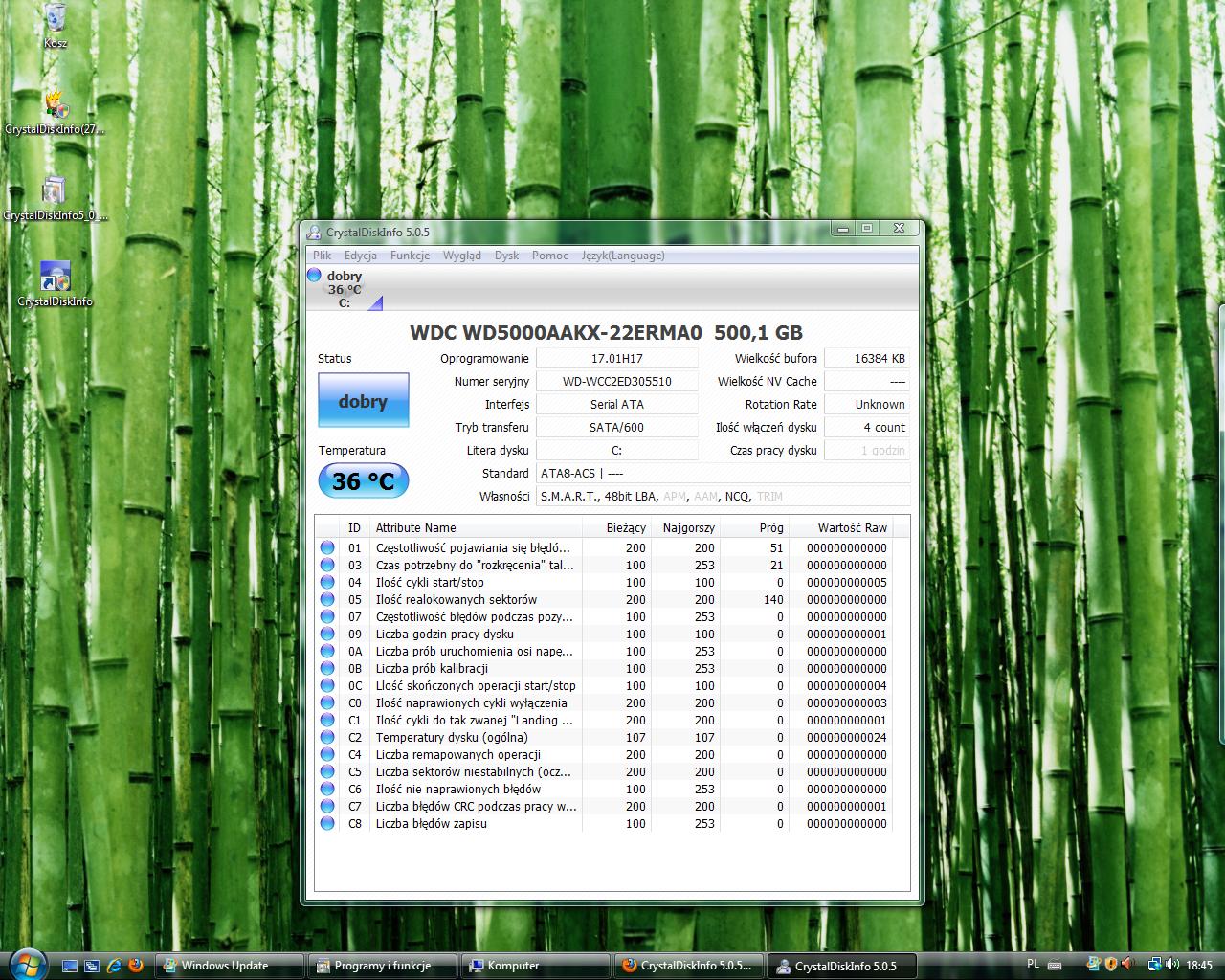Click the Windows Update tray icon
This screenshot has width=1225, height=980.
(1094, 965)
